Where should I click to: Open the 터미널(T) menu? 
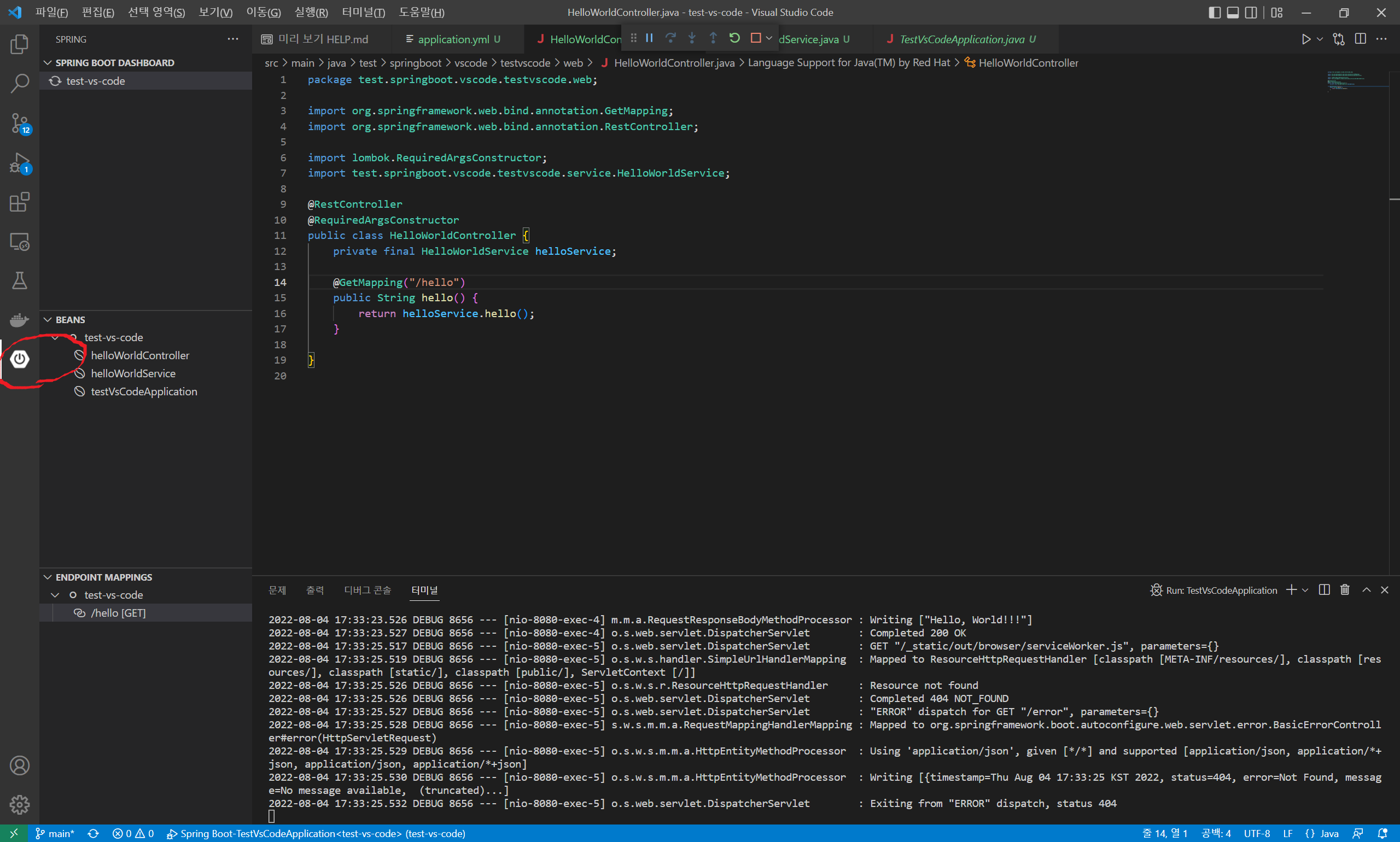pyautogui.click(x=363, y=13)
